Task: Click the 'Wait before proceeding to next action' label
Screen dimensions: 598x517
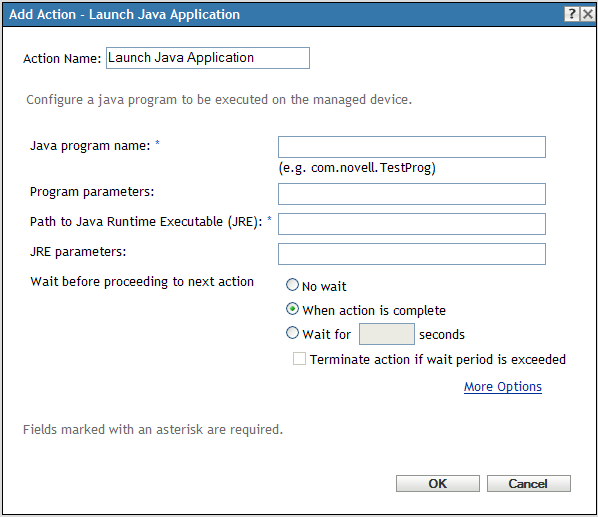Action: 142,282
